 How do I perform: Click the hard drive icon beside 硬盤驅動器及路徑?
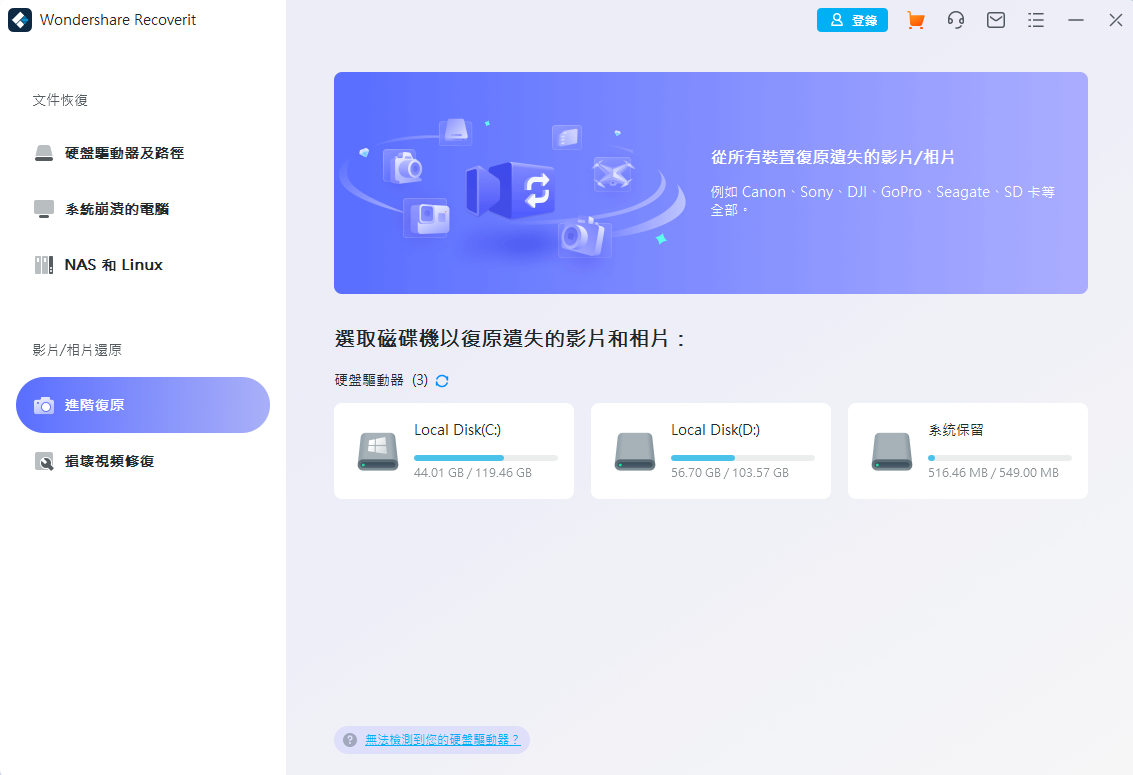(x=44, y=153)
